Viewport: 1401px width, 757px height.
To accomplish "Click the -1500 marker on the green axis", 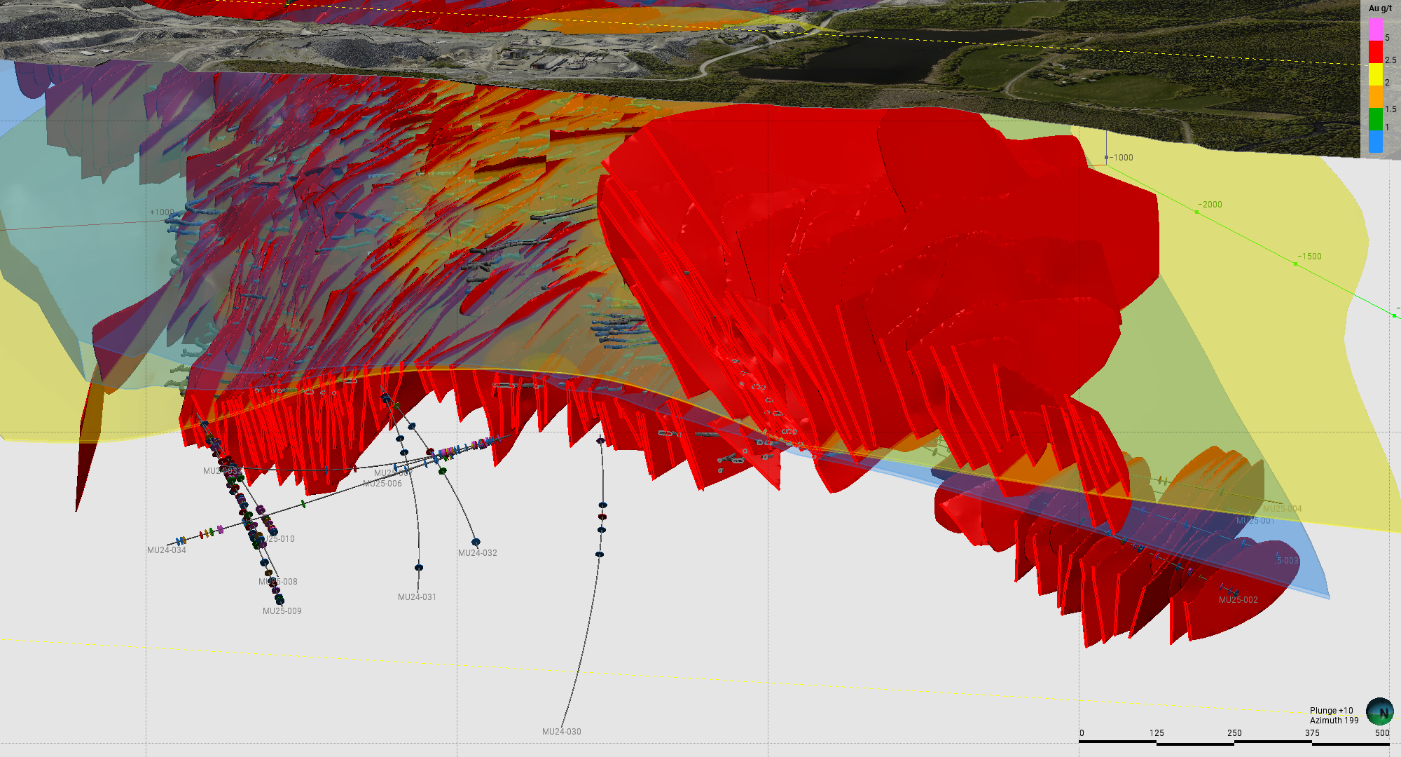I will pyautogui.click(x=1309, y=257).
